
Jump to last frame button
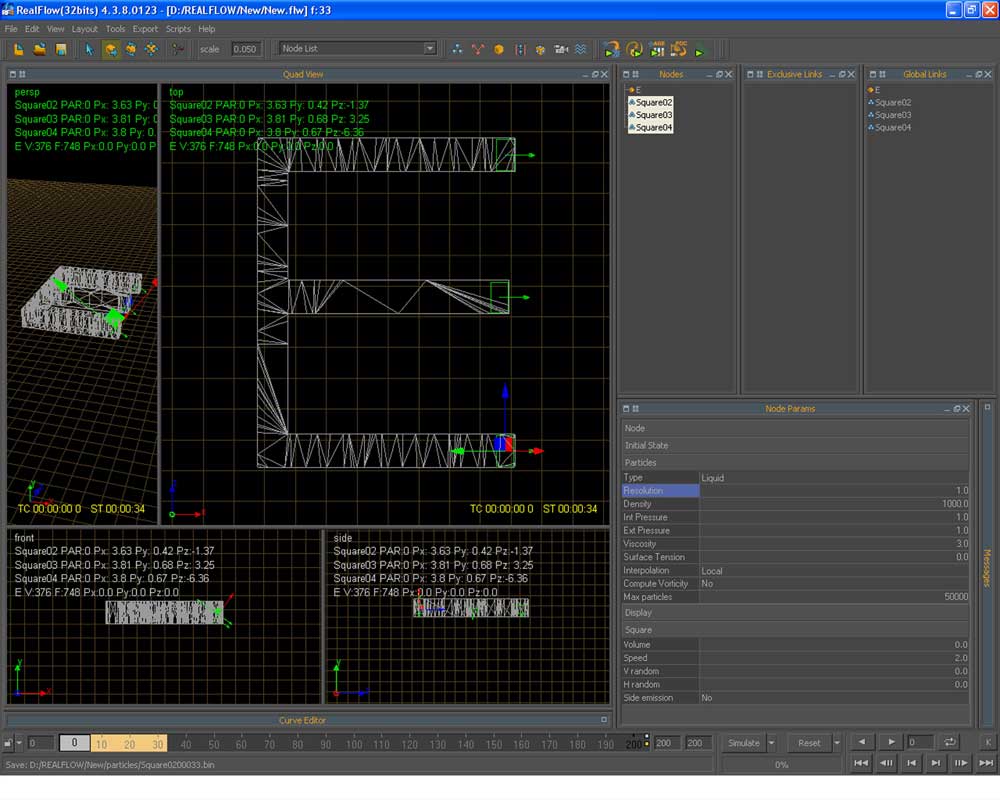986,763
